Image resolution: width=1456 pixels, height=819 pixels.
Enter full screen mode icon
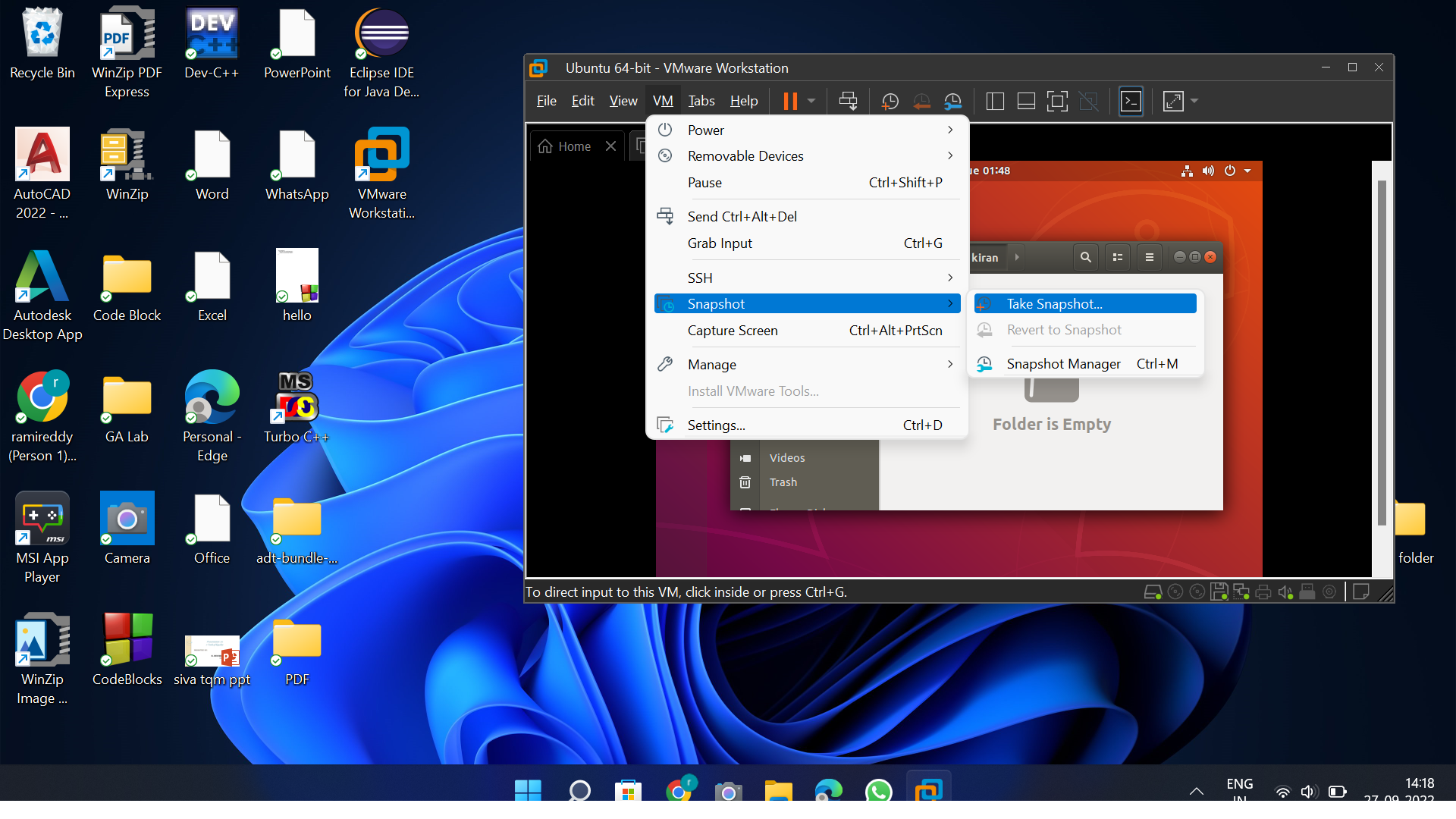1057,101
